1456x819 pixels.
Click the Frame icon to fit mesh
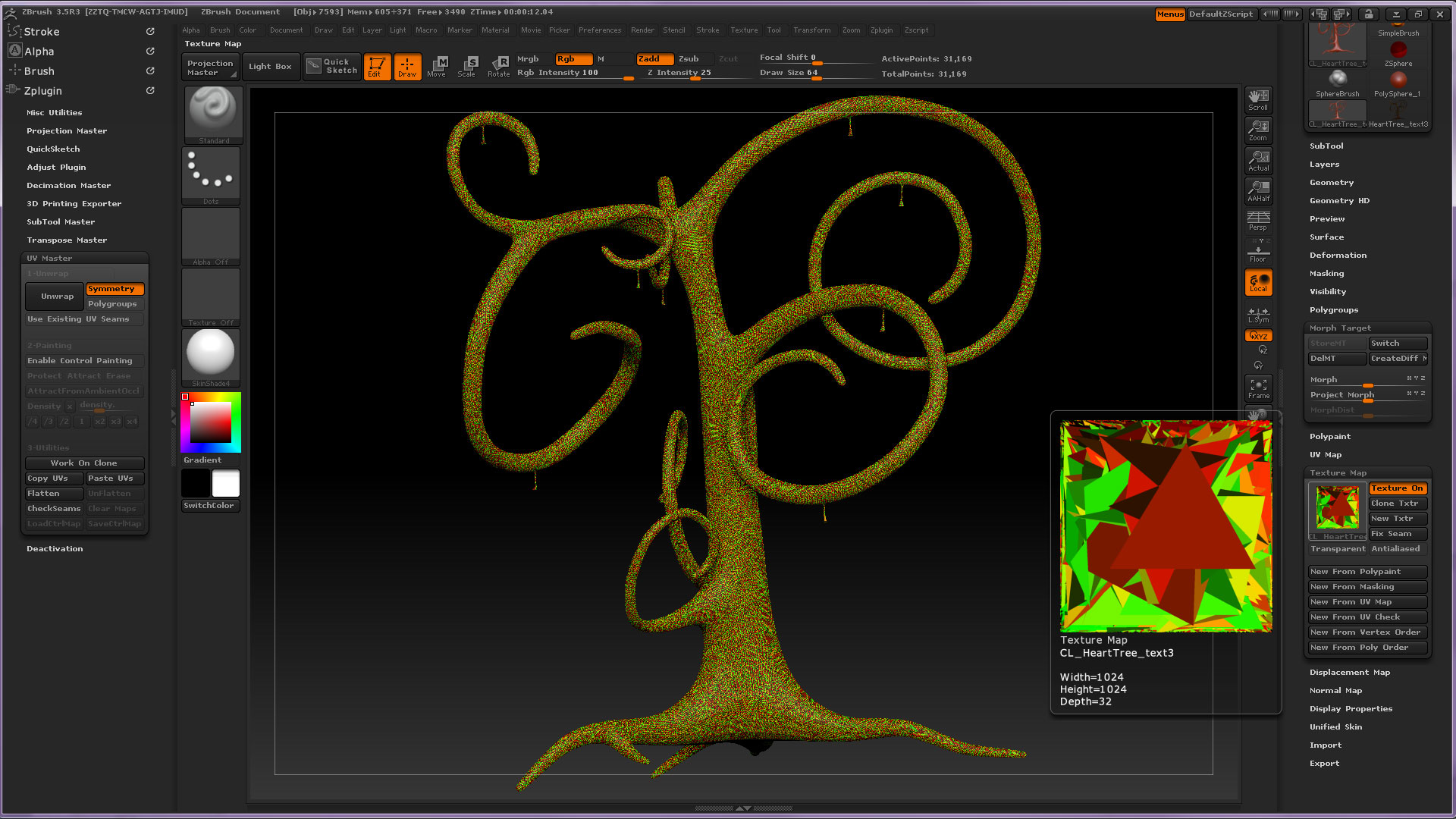tap(1258, 388)
